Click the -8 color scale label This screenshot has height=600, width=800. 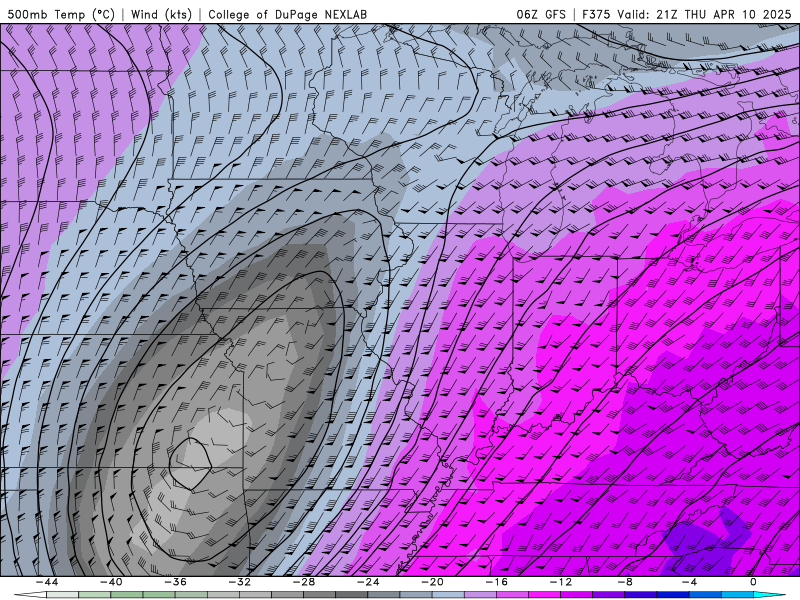coord(625,582)
